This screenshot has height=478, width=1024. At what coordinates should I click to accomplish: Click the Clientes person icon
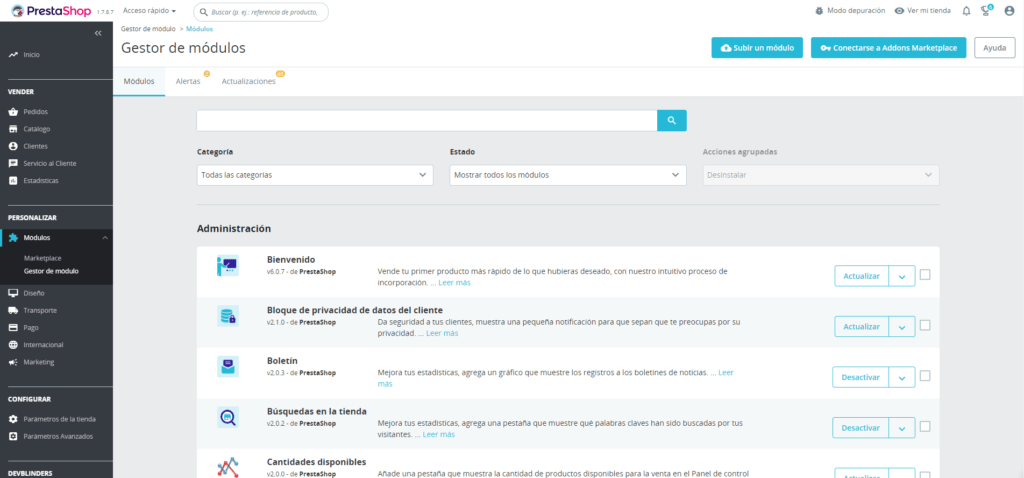(x=13, y=146)
